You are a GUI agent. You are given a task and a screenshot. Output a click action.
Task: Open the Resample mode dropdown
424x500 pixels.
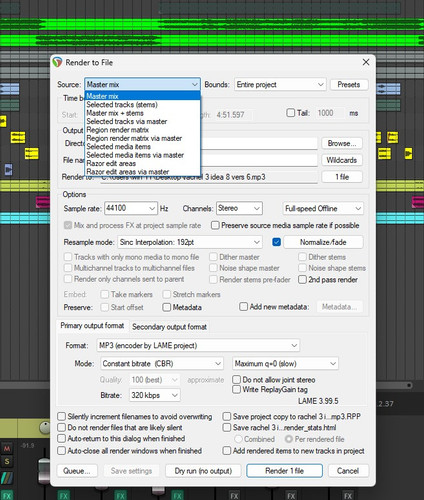pyautogui.click(x=190, y=242)
